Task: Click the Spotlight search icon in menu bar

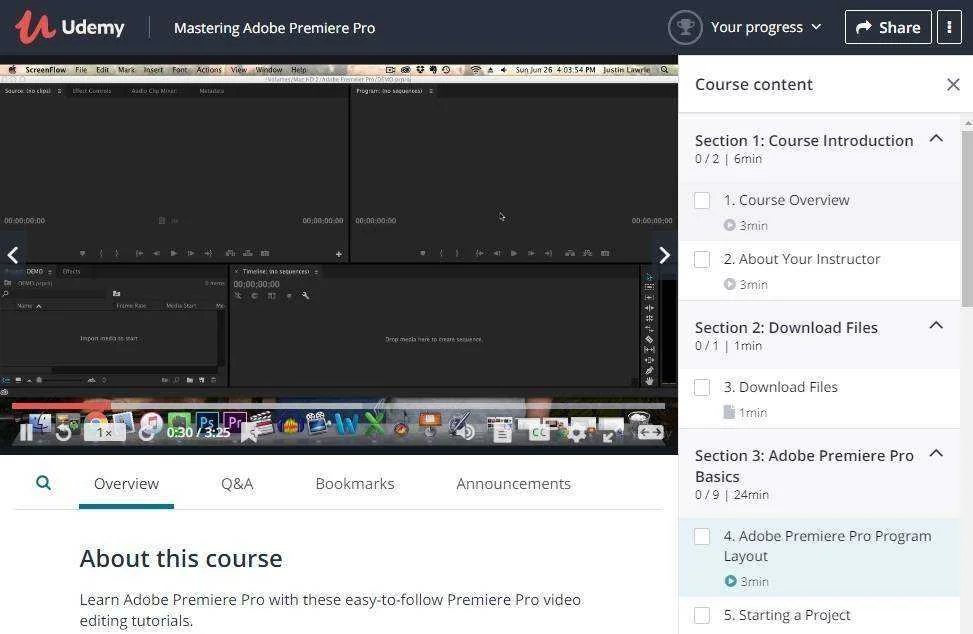Action: tap(665, 69)
